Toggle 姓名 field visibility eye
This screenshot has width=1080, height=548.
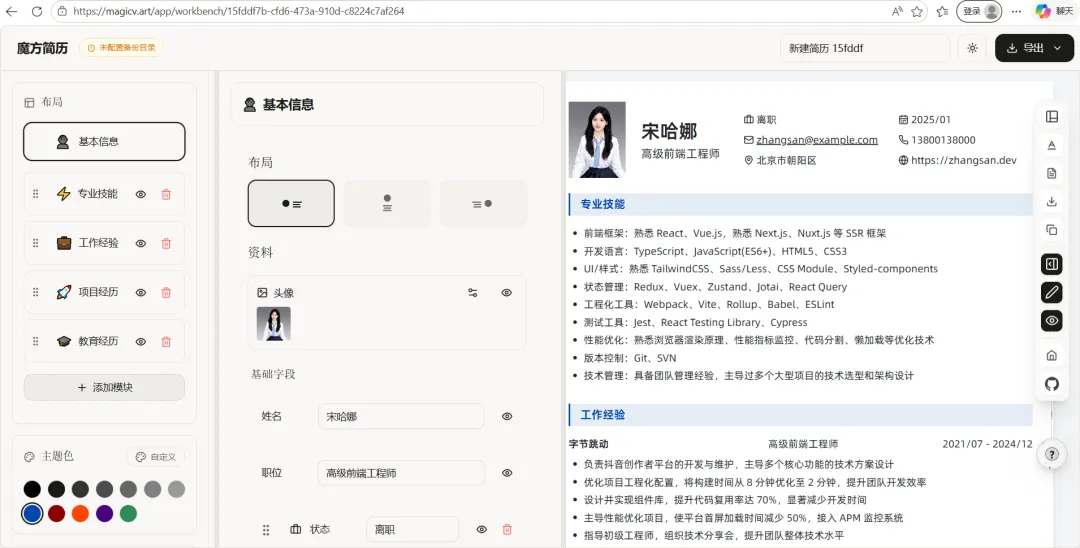(507, 417)
